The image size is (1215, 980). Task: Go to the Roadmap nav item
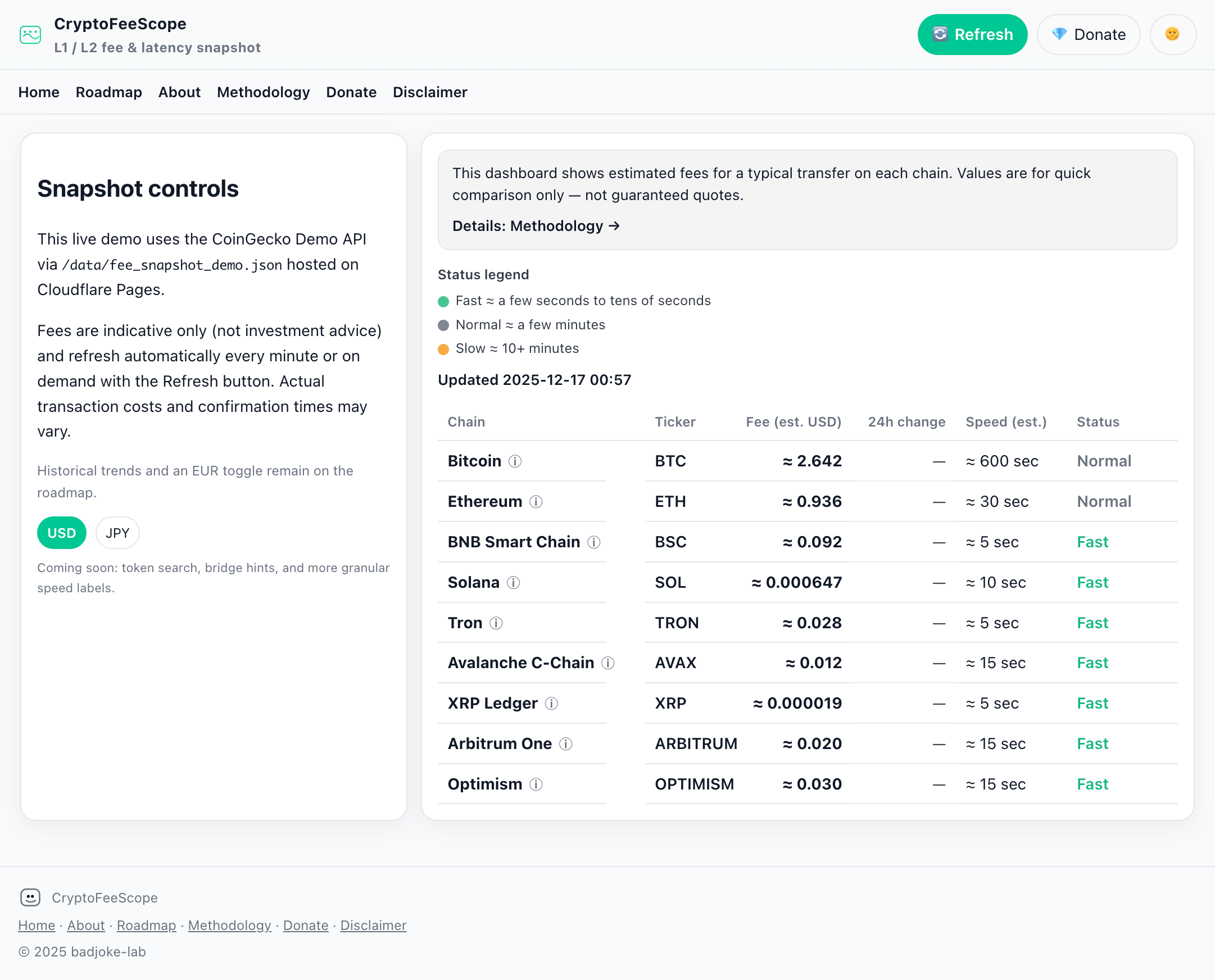108,93
